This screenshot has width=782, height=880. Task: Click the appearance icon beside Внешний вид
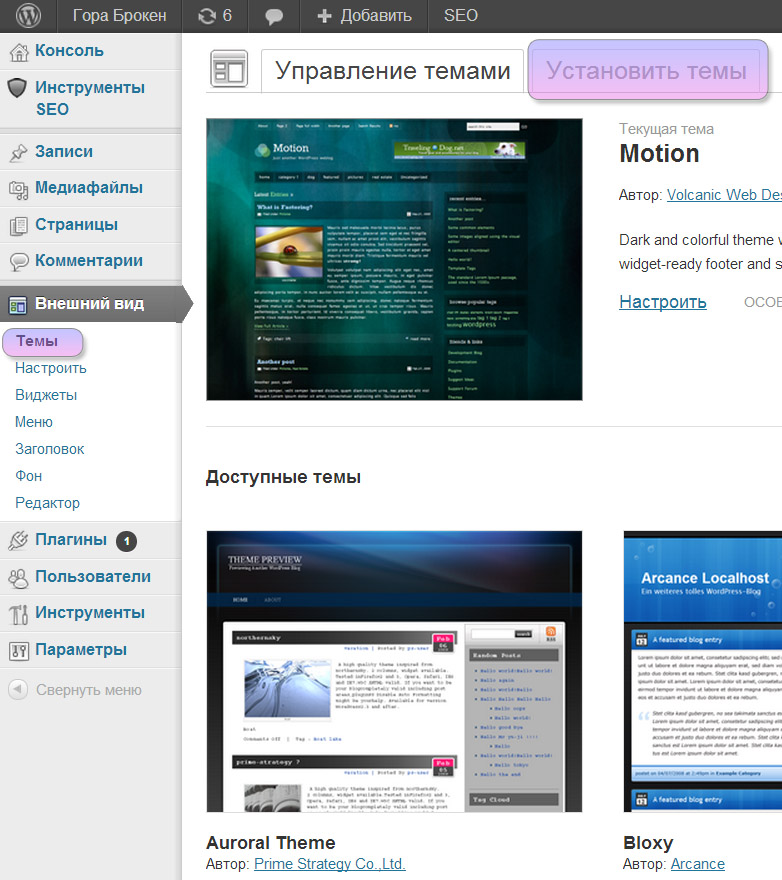(17, 305)
